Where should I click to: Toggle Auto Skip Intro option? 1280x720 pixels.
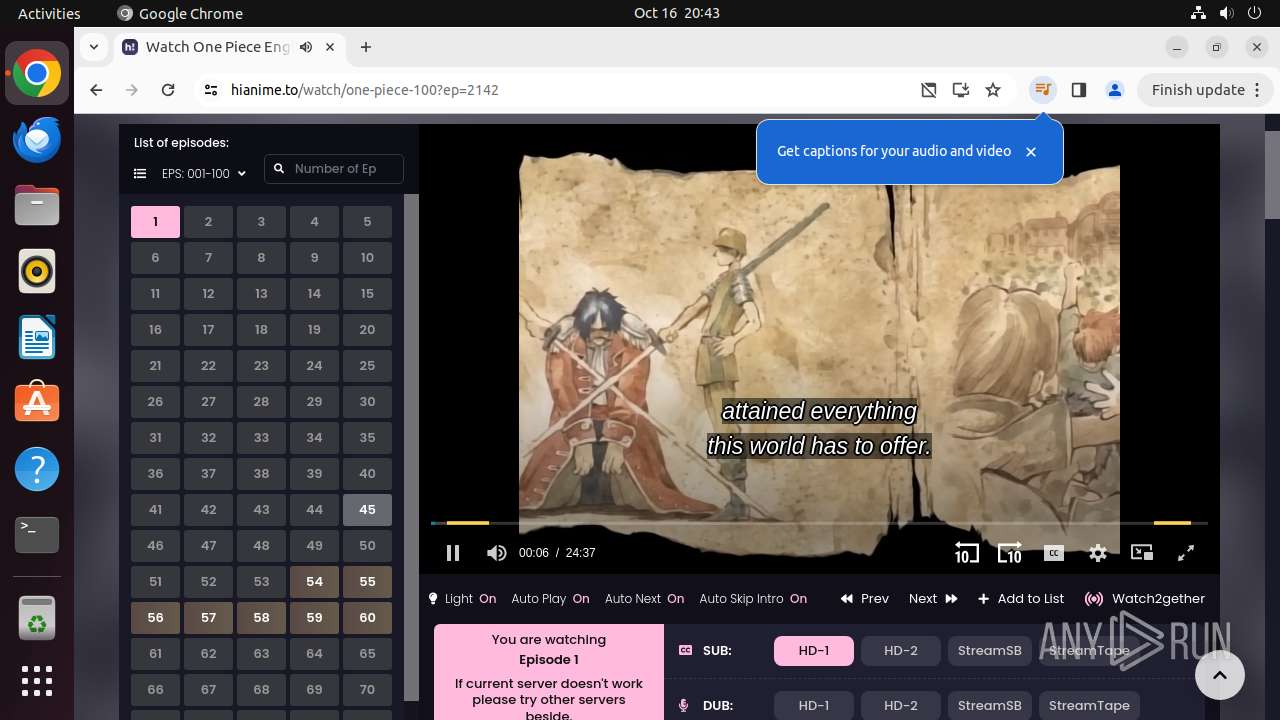coord(753,599)
